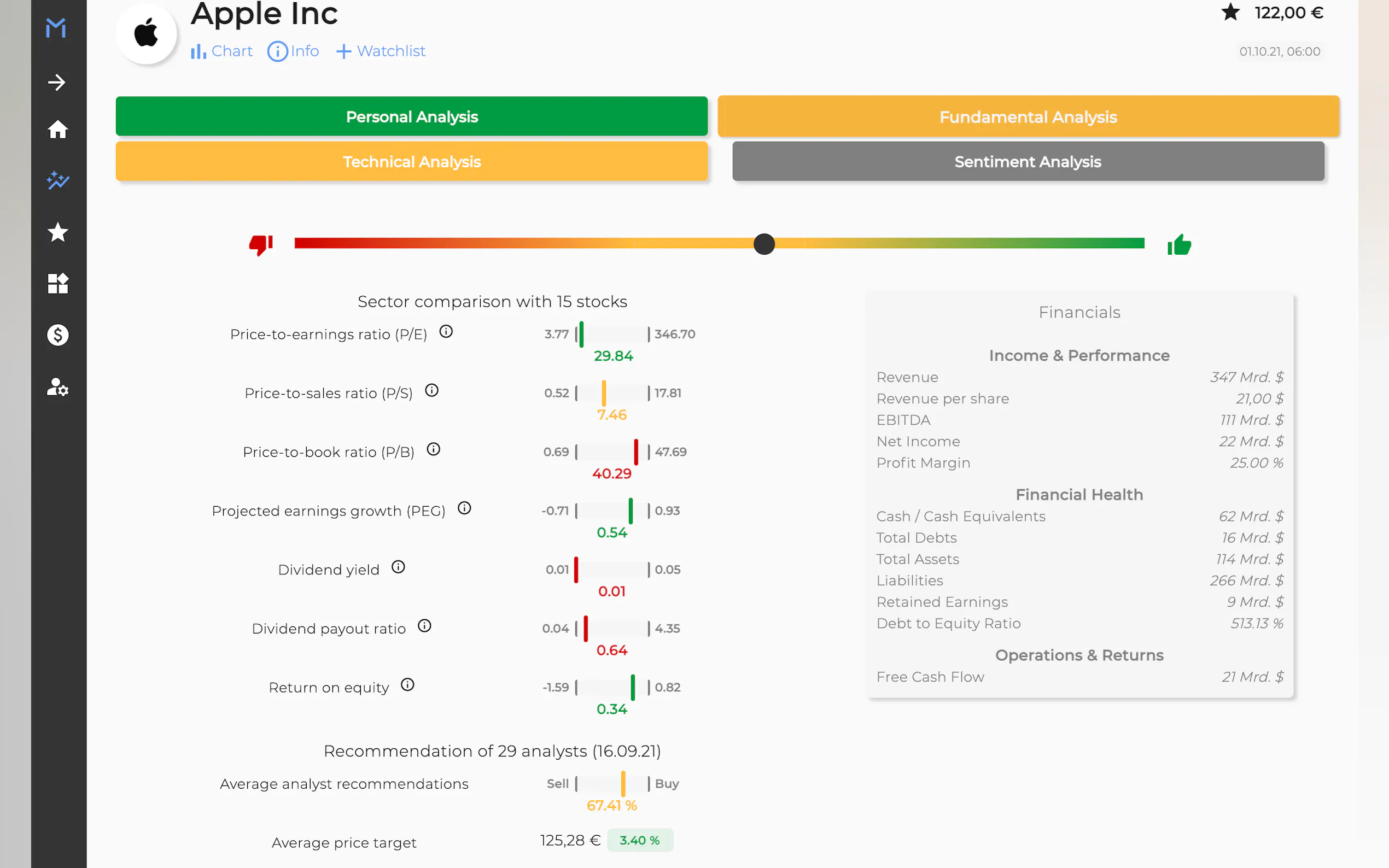Click the home icon in sidebar
The image size is (1389, 868).
[x=57, y=130]
